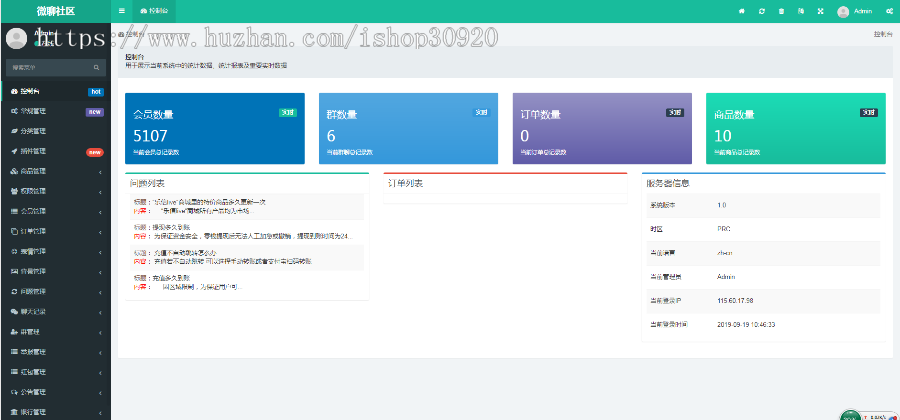The image size is (900, 420).
Task: Click the chevron on the 银行管理 row
Action: [x=100, y=413]
